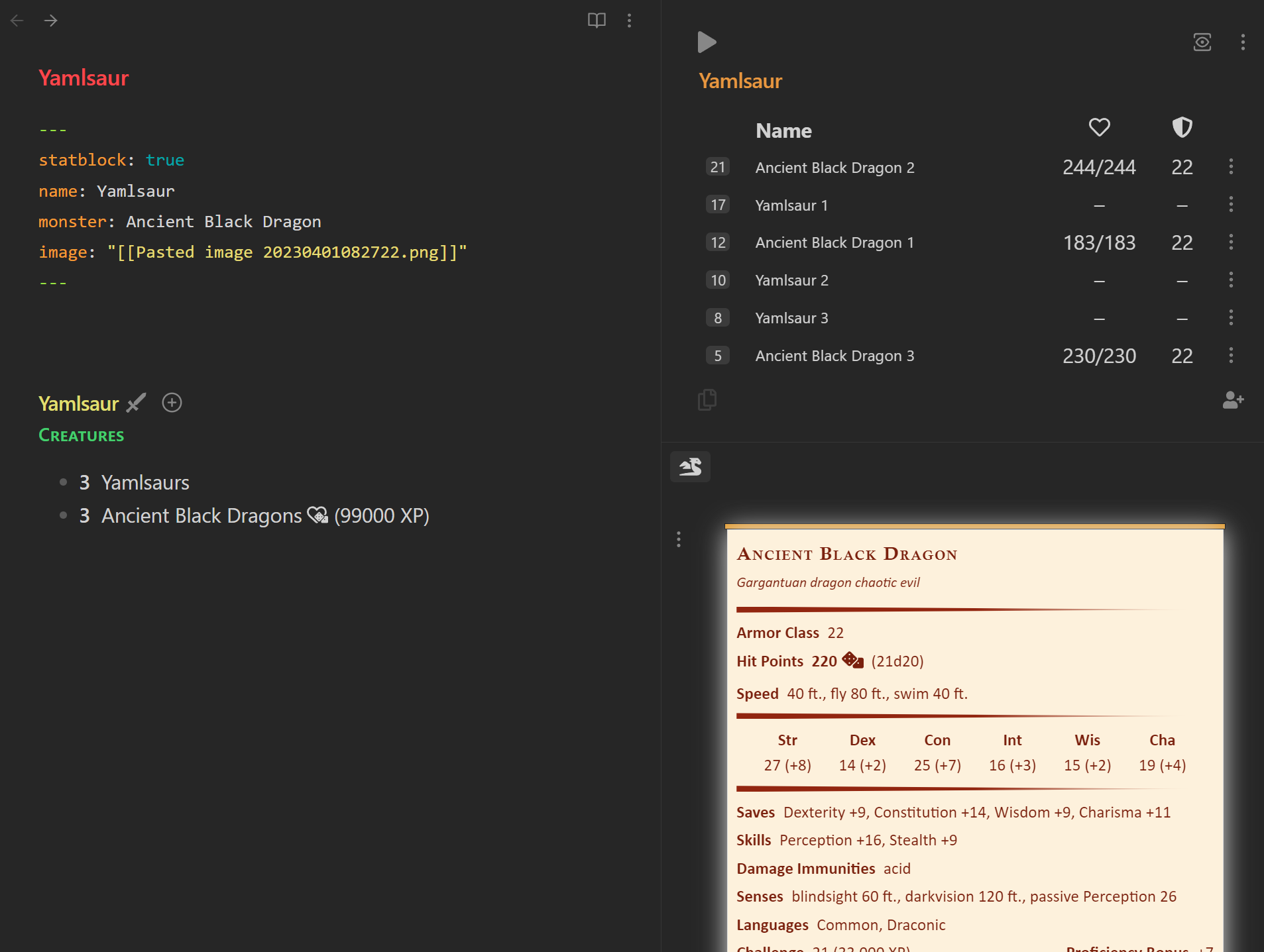The height and width of the screenshot is (952, 1264).
Task: Open the note's more options menu
Action: click(x=629, y=21)
